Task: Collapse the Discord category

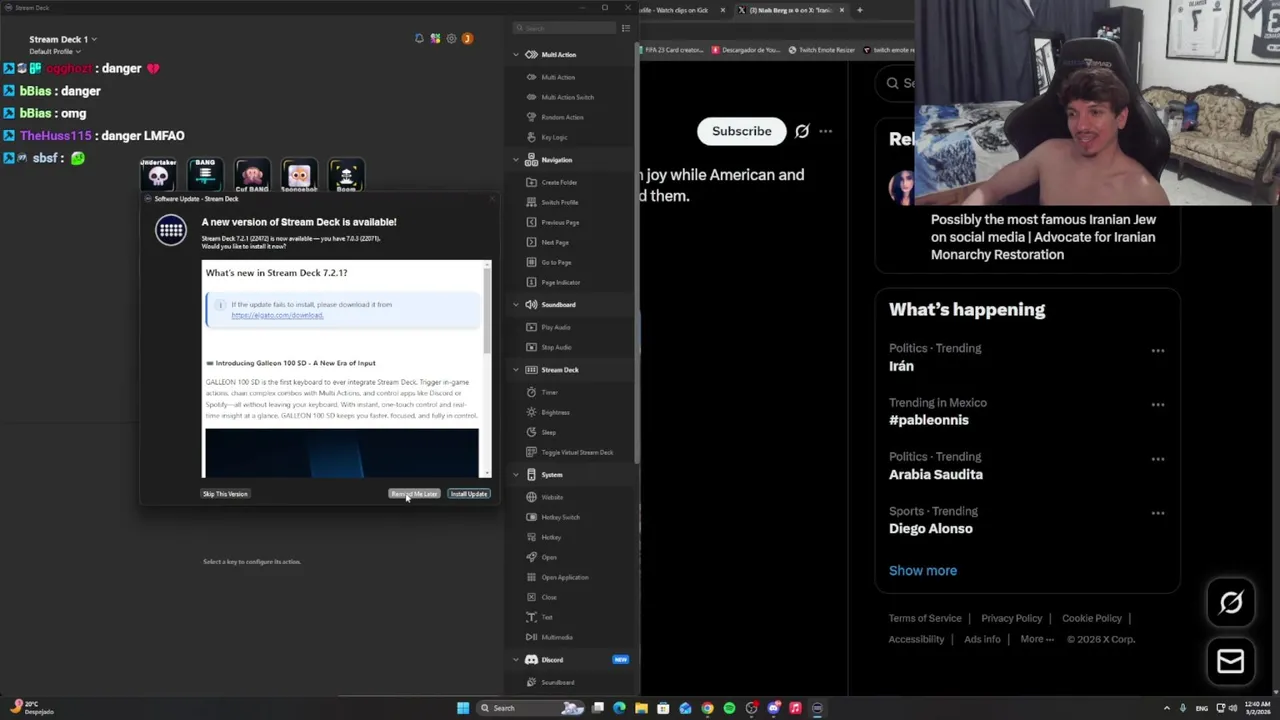Action: 516,660
